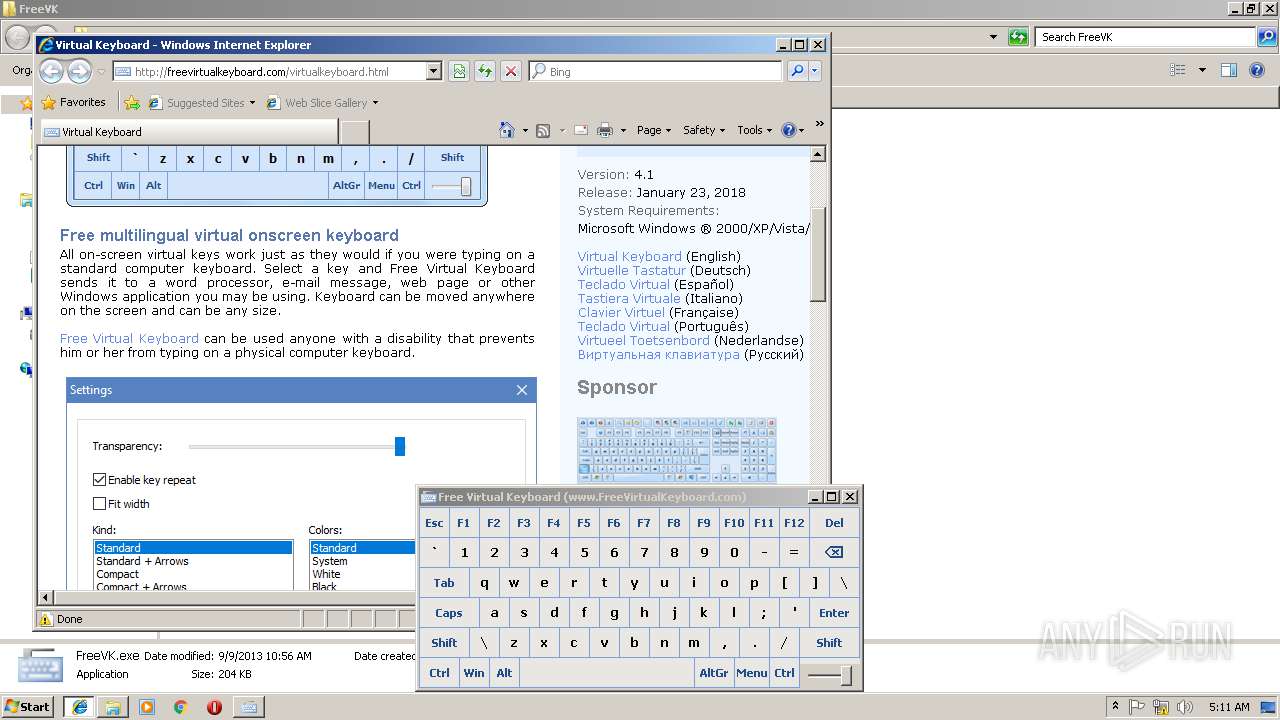This screenshot has width=1280, height=720.
Task: Open Explorer view options dropdown arrow
Action: 1202,70
